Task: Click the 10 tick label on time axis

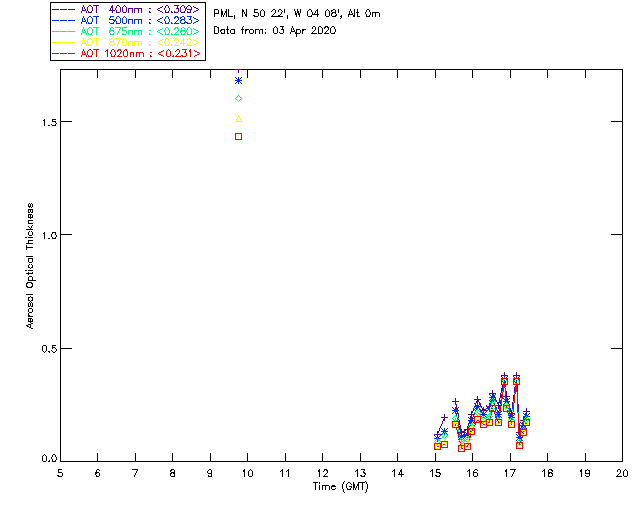Action: click(x=247, y=473)
